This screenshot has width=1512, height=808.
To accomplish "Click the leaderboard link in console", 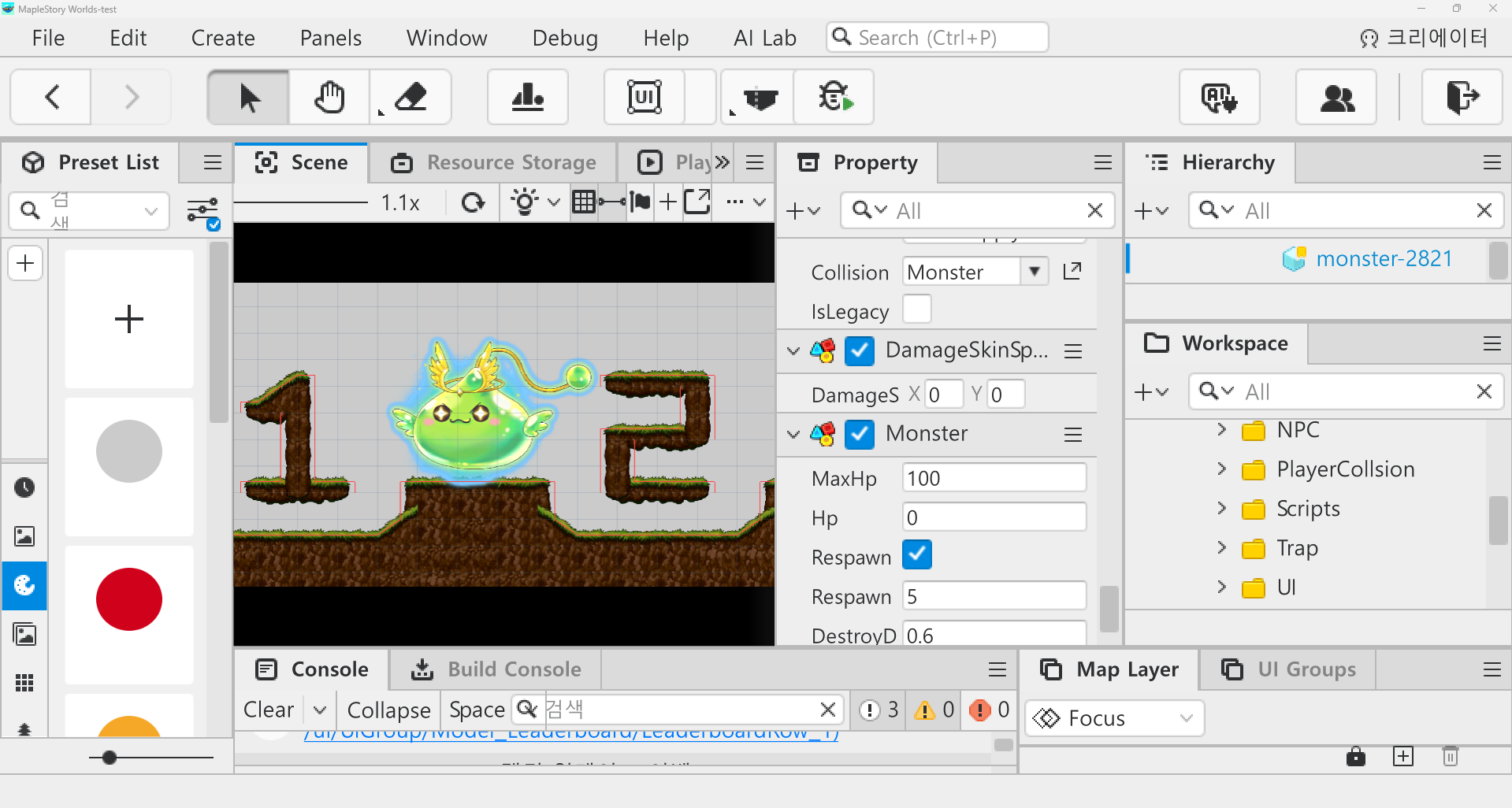I will [x=570, y=735].
